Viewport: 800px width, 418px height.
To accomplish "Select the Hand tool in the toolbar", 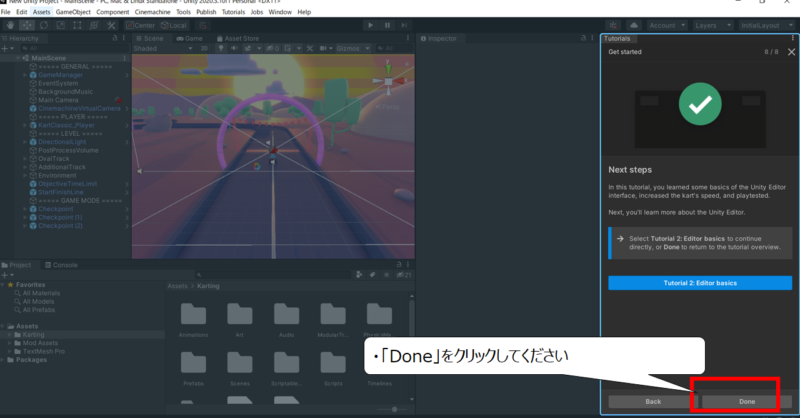I will coord(10,25).
